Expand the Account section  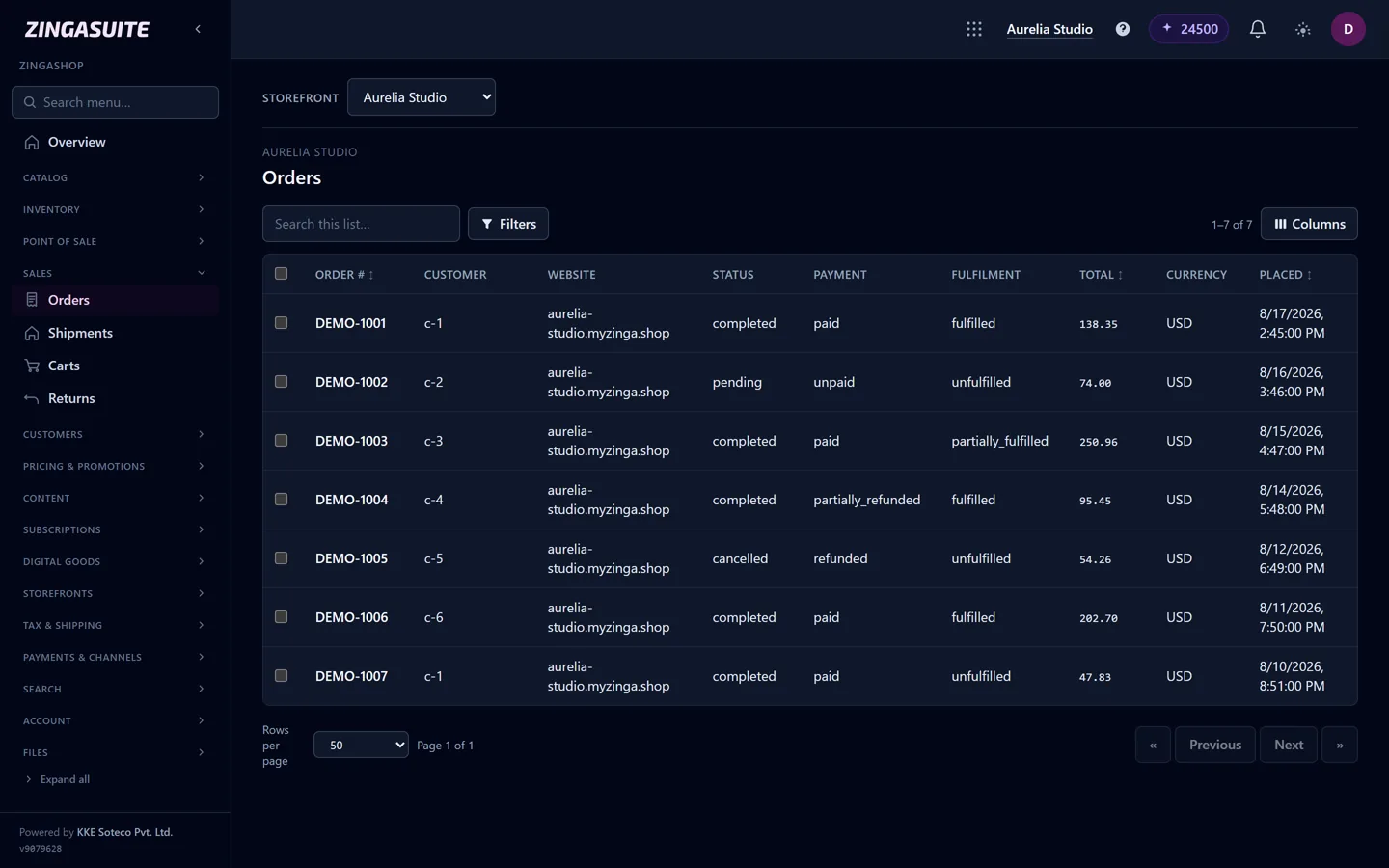[115, 720]
